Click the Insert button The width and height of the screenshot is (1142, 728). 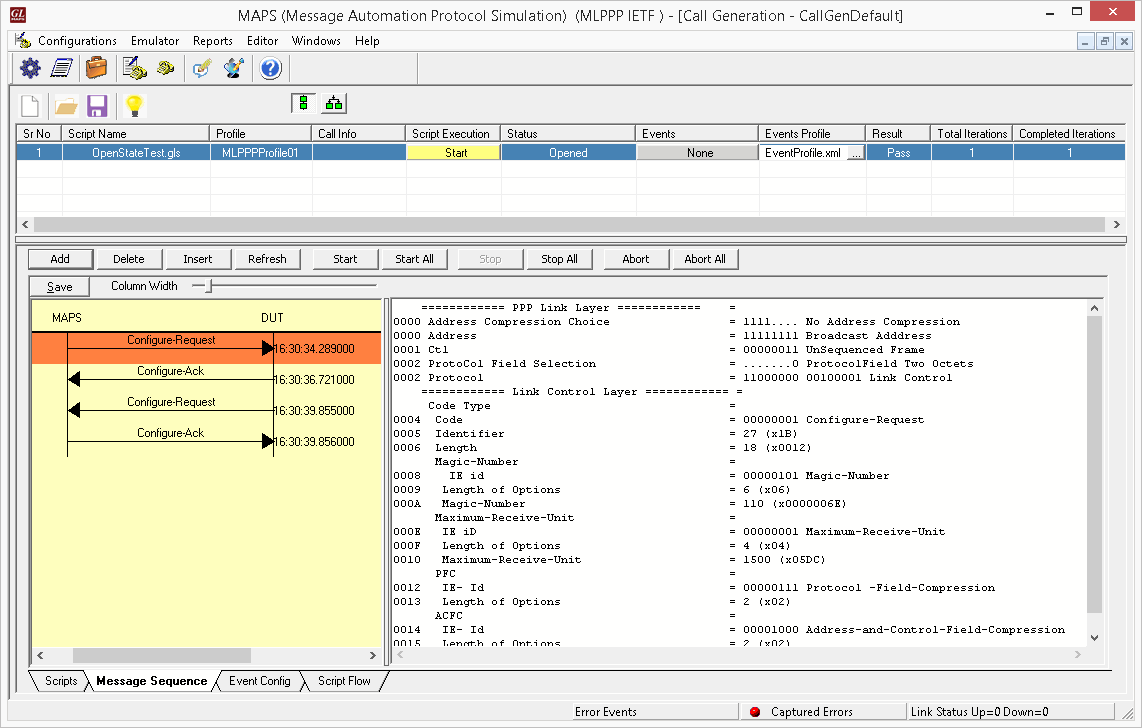coord(198,259)
